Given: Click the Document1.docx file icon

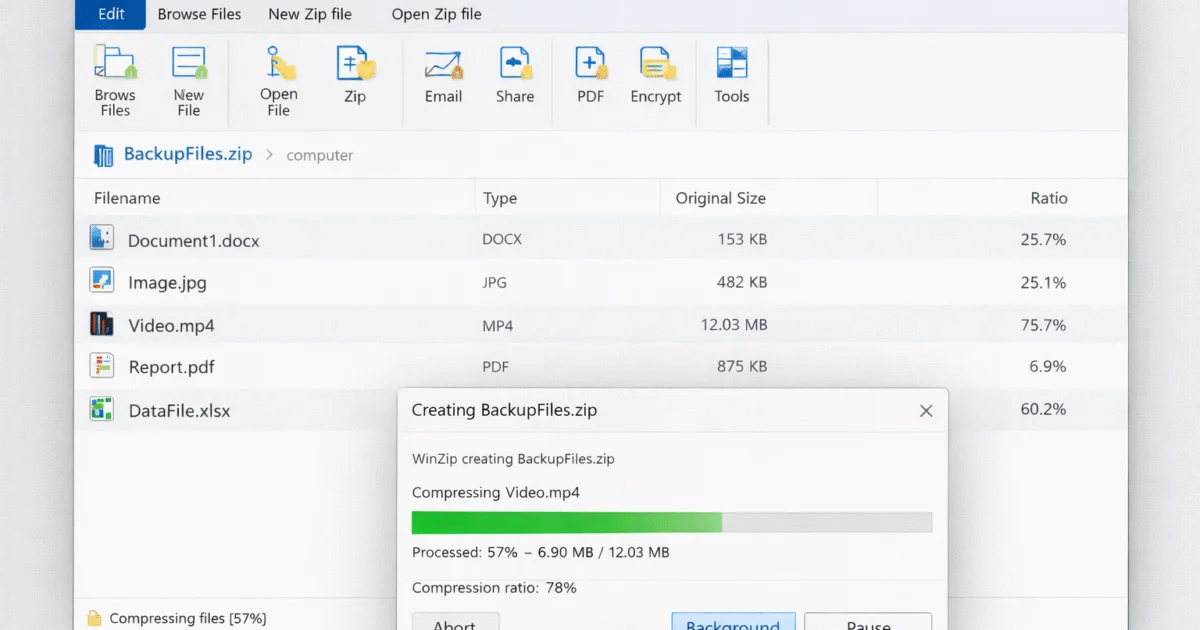Looking at the screenshot, I should 101,238.
